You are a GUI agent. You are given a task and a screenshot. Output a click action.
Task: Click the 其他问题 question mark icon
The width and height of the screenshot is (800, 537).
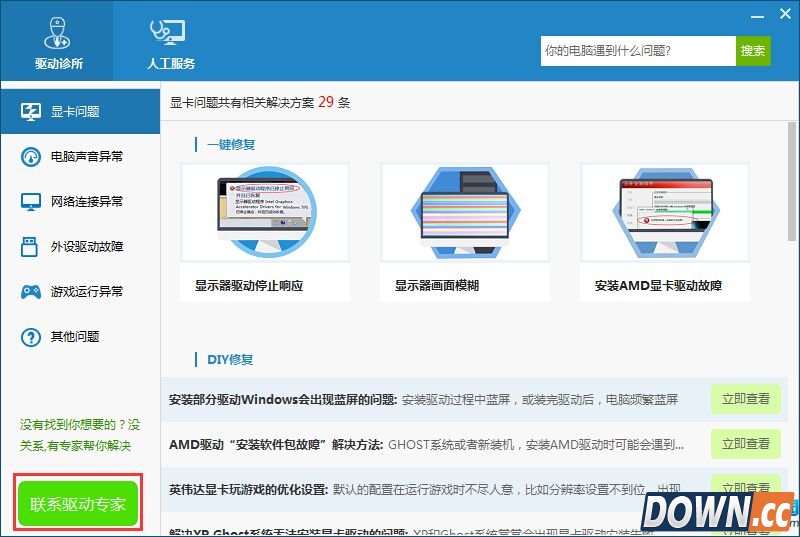click(x=31, y=337)
